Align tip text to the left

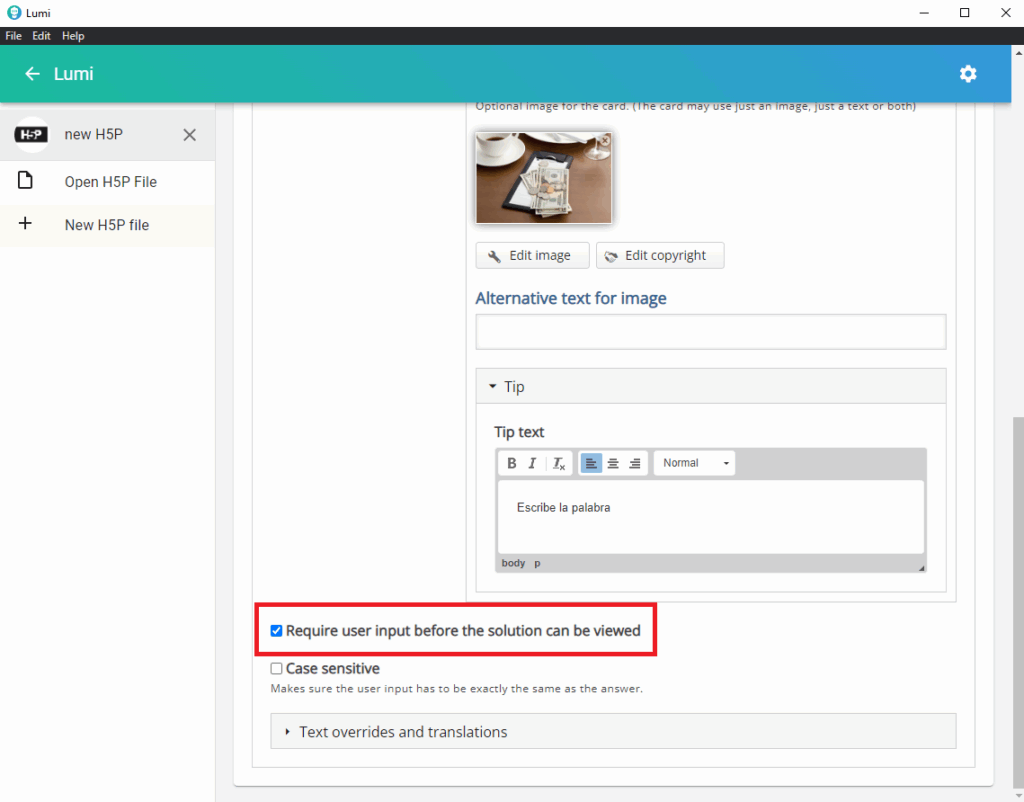pyautogui.click(x=591, y=463)
